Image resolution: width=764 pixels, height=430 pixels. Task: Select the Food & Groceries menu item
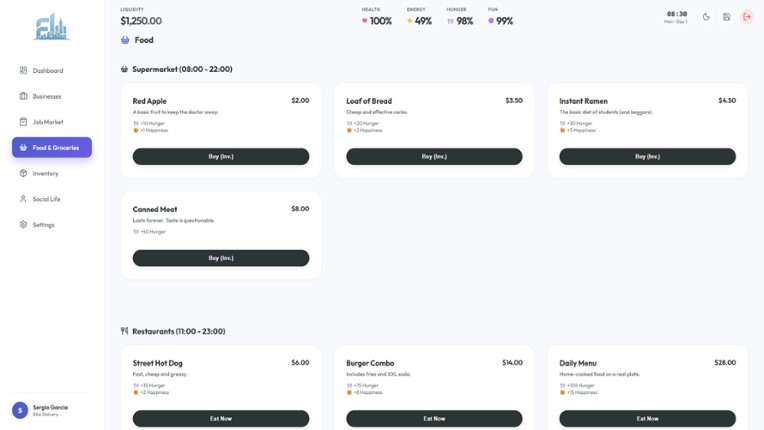(52, 148)
